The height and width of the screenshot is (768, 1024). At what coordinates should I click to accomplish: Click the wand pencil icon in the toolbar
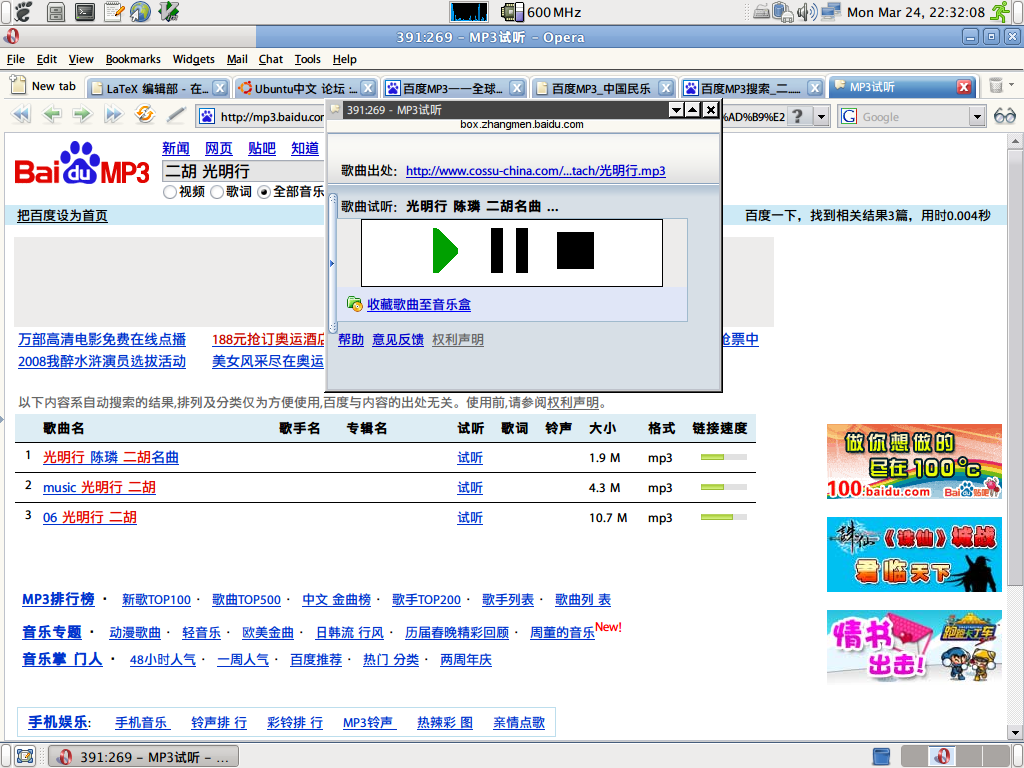pyautogui.click(x=176, y=115)
